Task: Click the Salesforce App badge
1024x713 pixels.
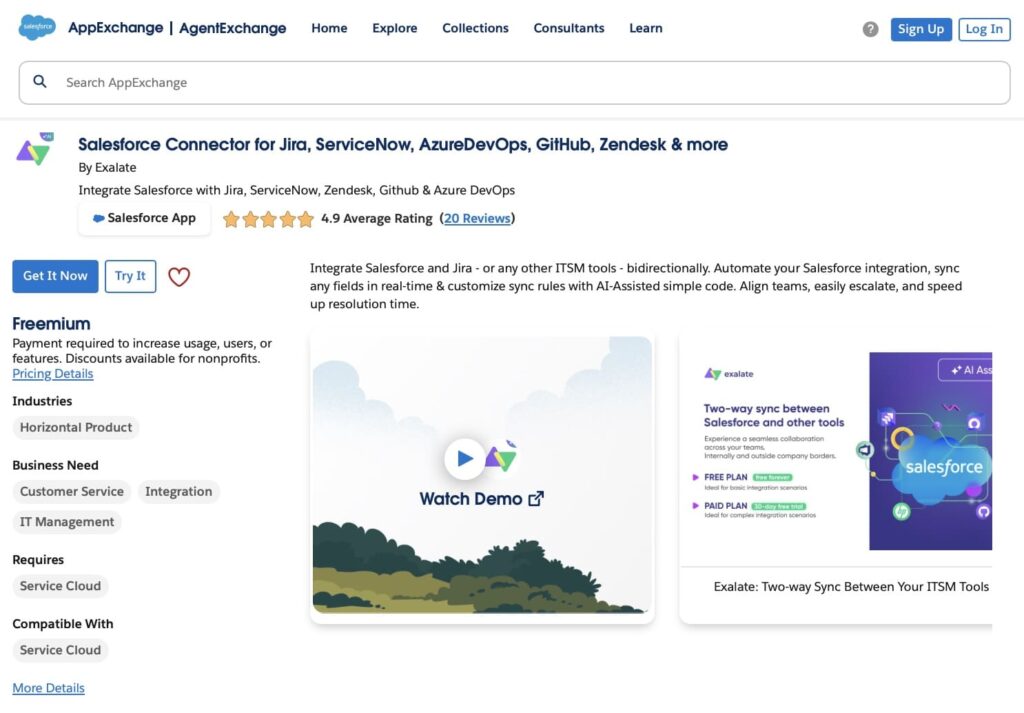Action: pyautogui.click(x=144, y=218)
